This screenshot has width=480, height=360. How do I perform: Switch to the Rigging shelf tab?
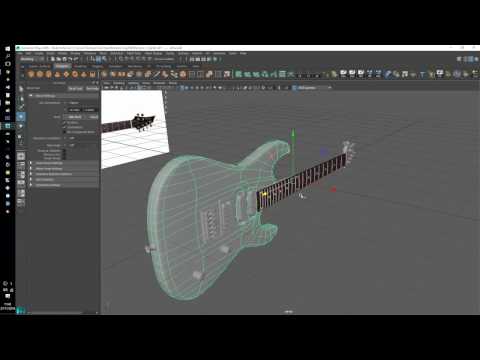[x=98, y=66]
